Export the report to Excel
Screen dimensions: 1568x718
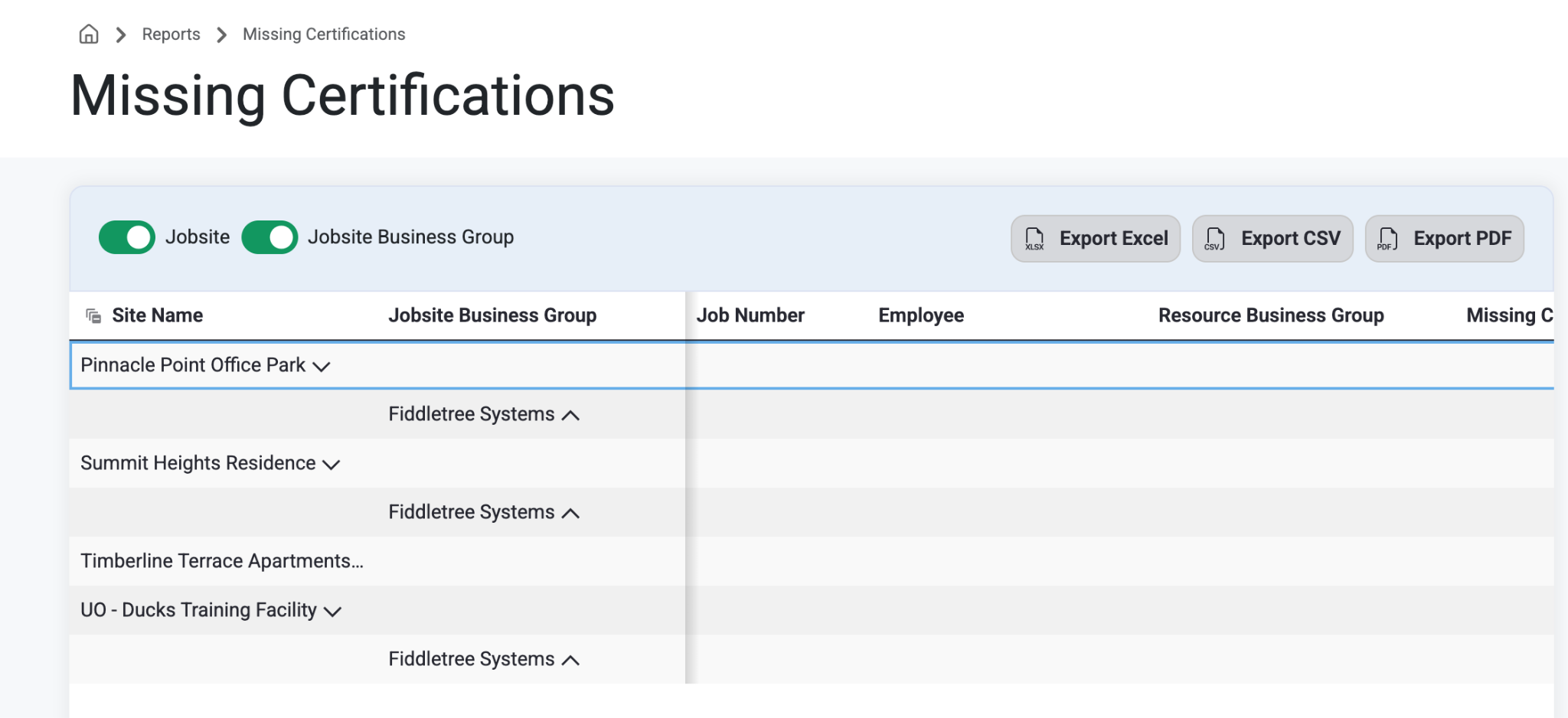(1096, 239)
